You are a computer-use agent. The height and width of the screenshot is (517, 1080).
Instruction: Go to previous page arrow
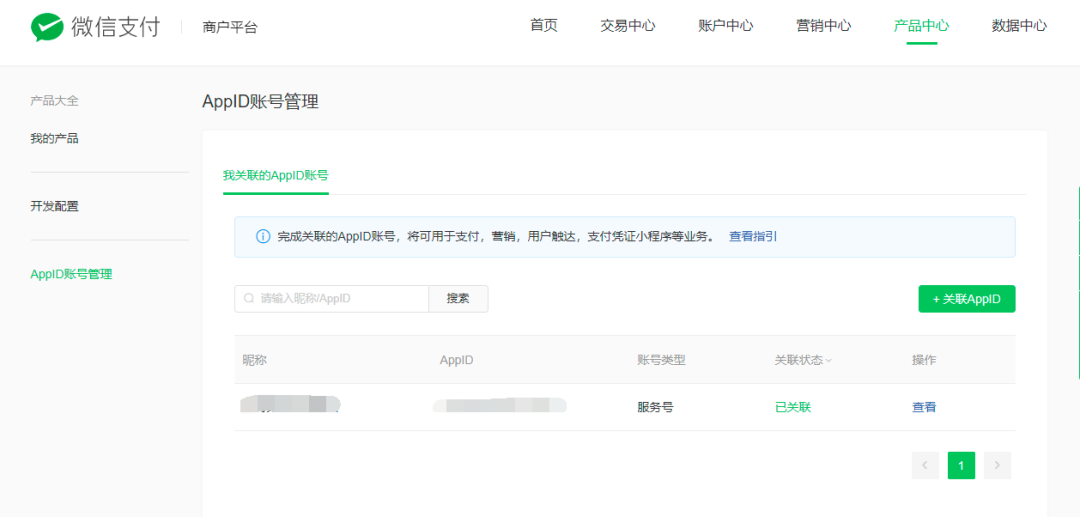(x=925, y=465)
